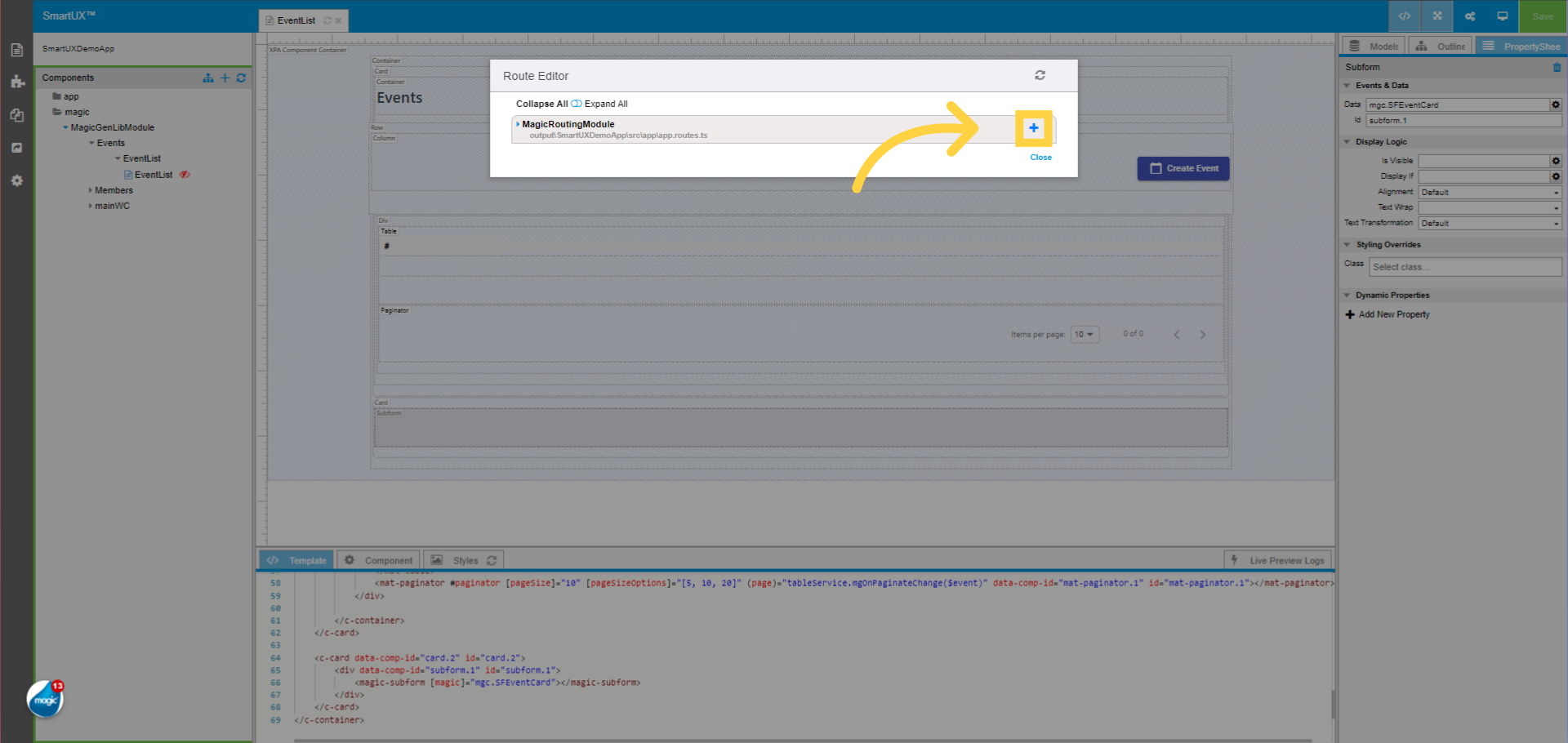The image size is (1568, 743).
Task: Click the gear next to Is Visible
Action: click(x=1555, y=160)
